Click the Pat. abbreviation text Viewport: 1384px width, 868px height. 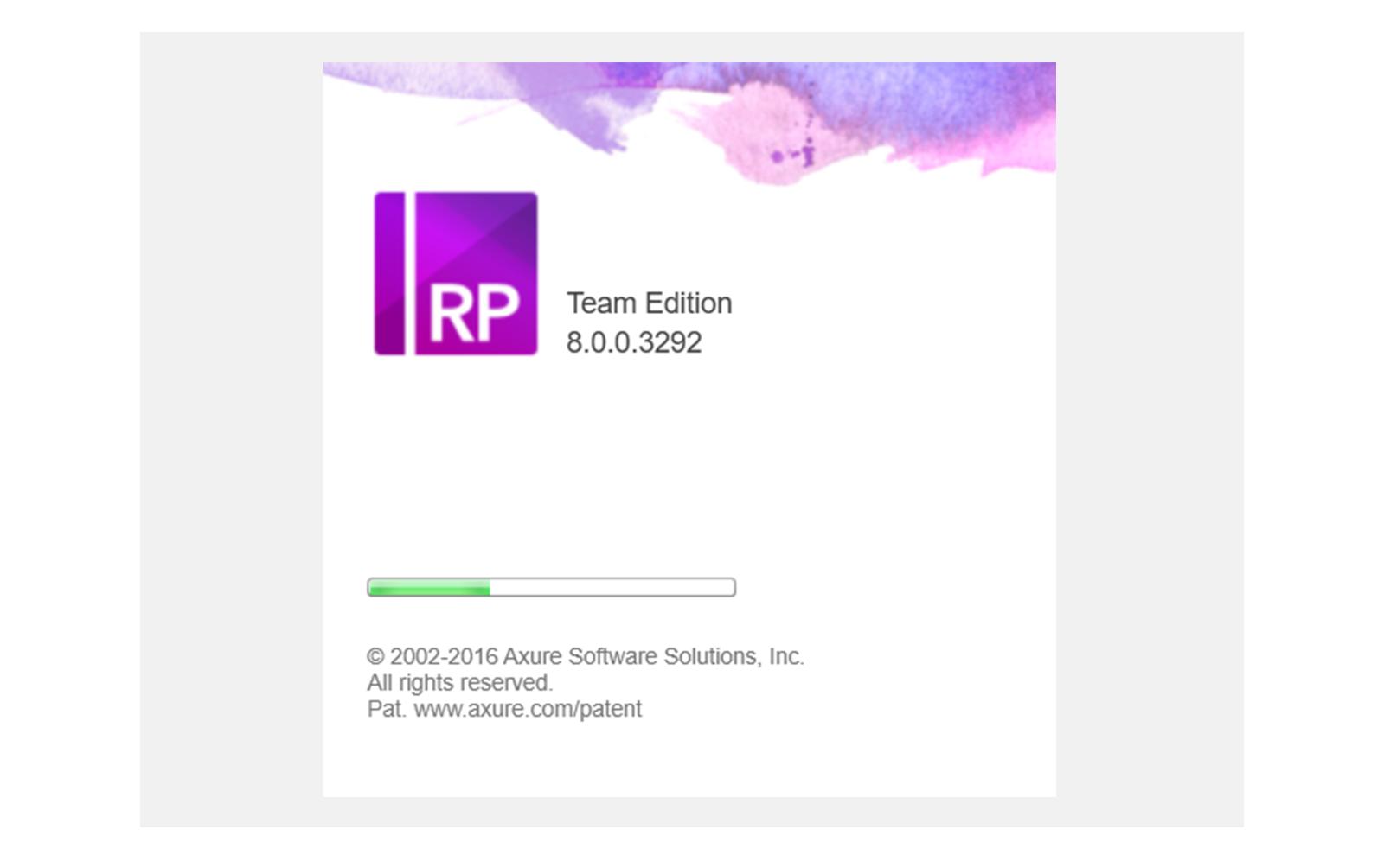(x=387, y=709)
